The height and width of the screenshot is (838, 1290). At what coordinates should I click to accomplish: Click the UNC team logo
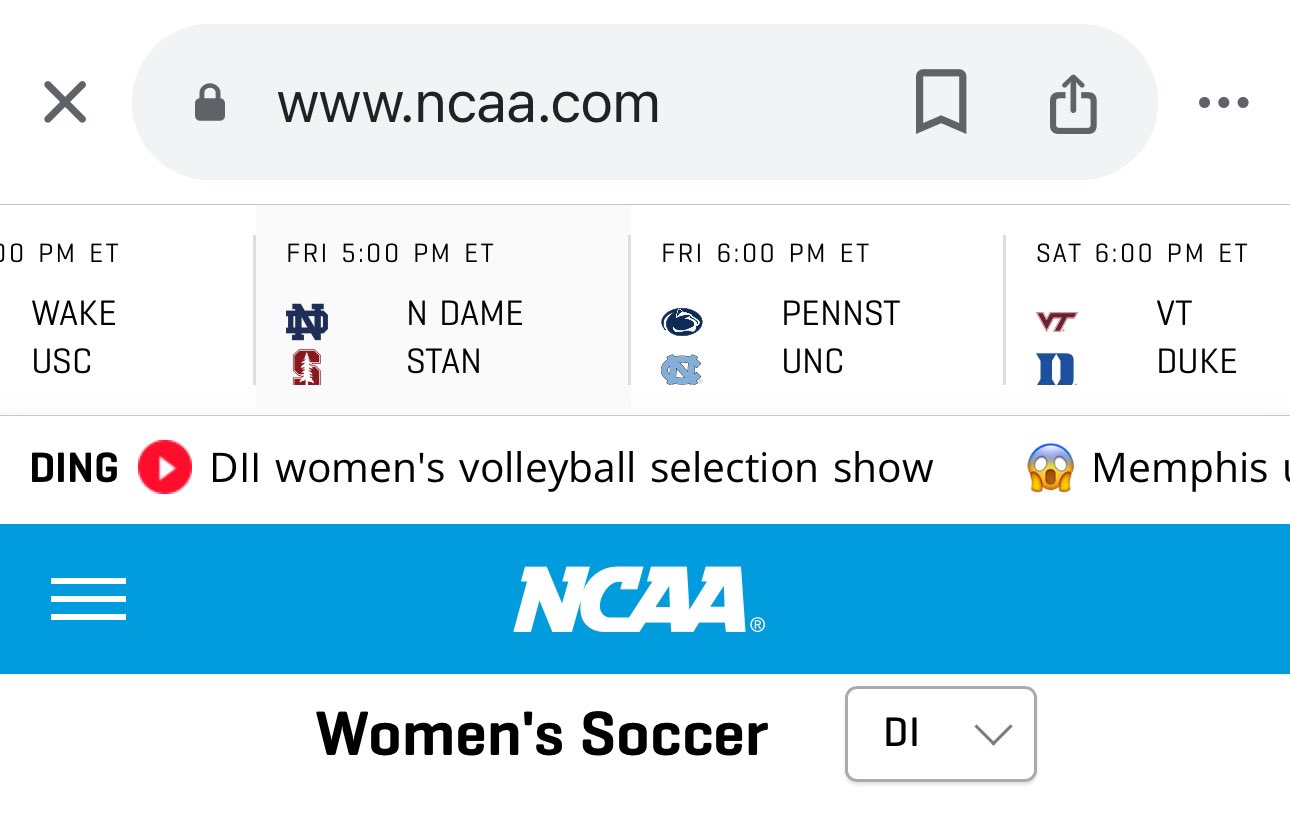tap(682, 370)
